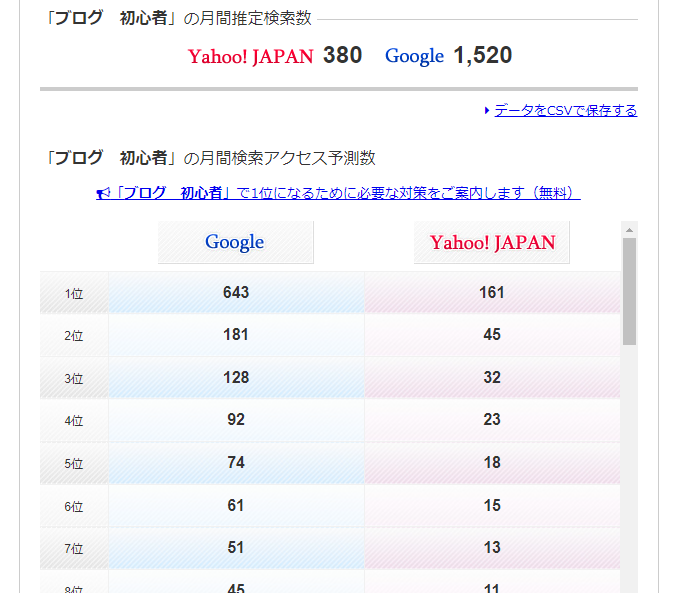Select the 3位 rank label
674x593 pixels.
(x=74, y=379)
